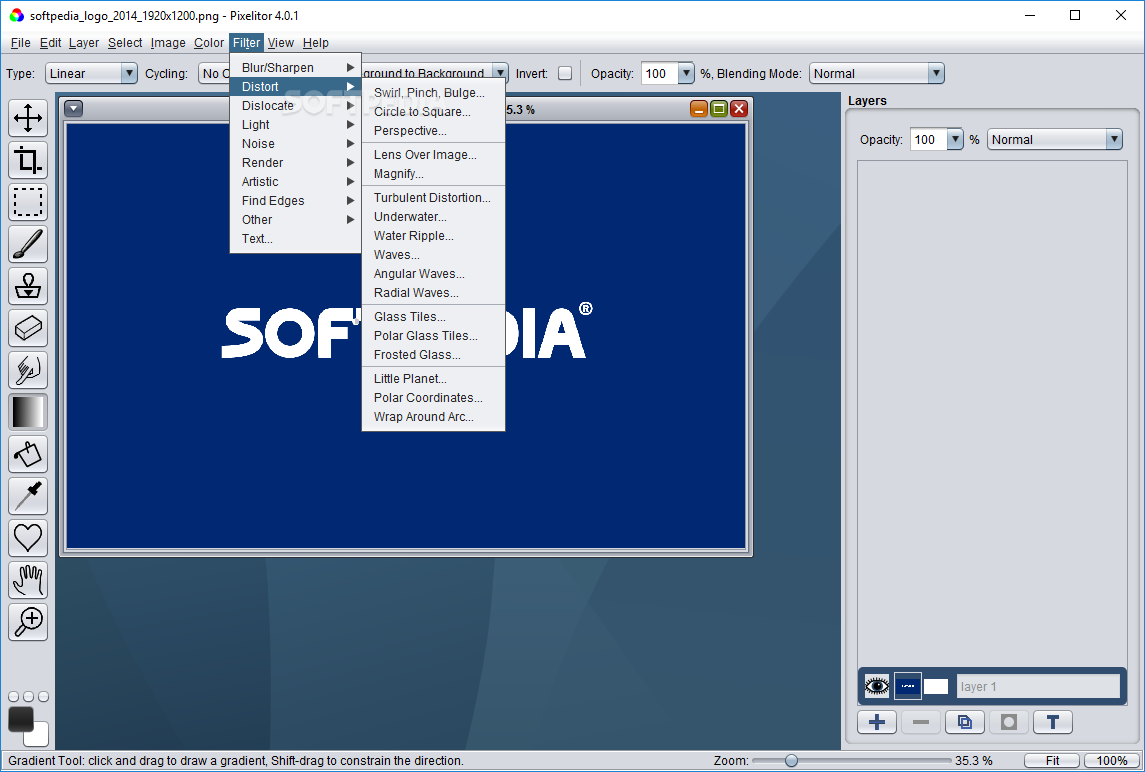The height and width of the screenshot is (772, 1145).
Task: Open the Layers panel Opacity dropdown
Action: click(955, 140)
